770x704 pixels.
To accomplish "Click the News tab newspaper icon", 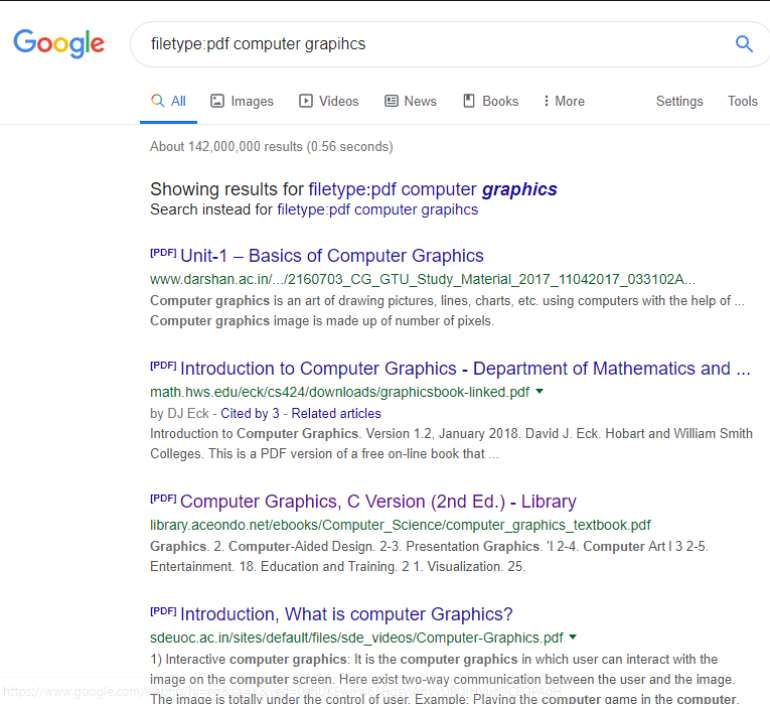I will click(x=391, y=101).
